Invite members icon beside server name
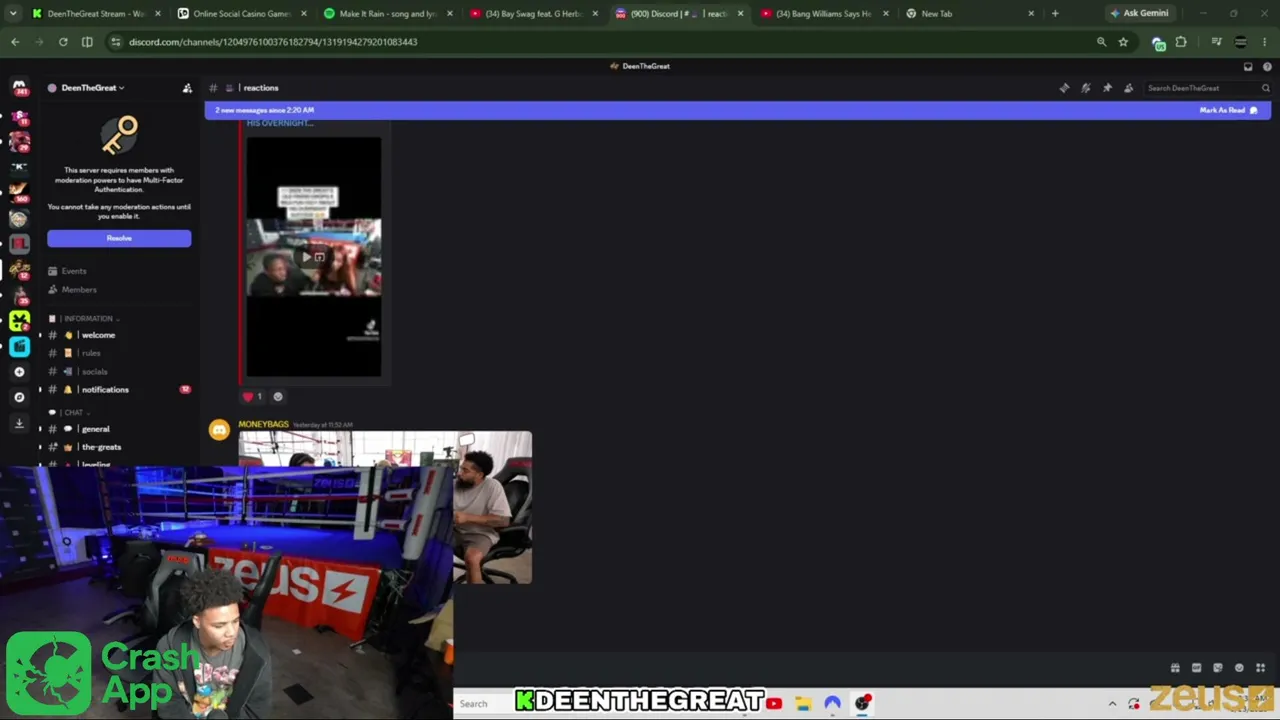The height and width of the screenshot is (720, 1280). pos(187,88)
